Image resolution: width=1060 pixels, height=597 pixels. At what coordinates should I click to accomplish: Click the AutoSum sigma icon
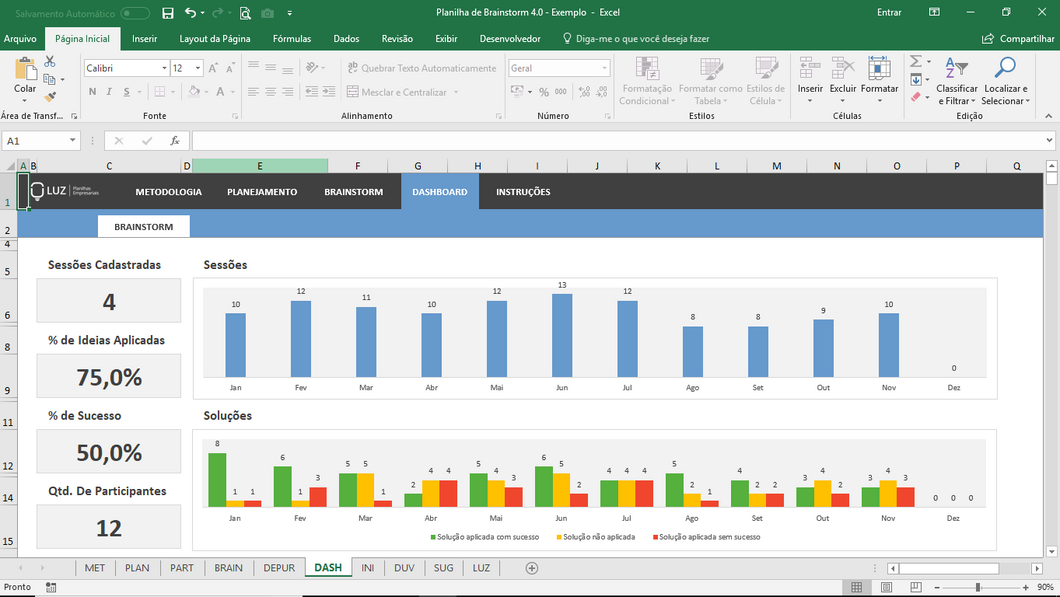tap(915, 62)
